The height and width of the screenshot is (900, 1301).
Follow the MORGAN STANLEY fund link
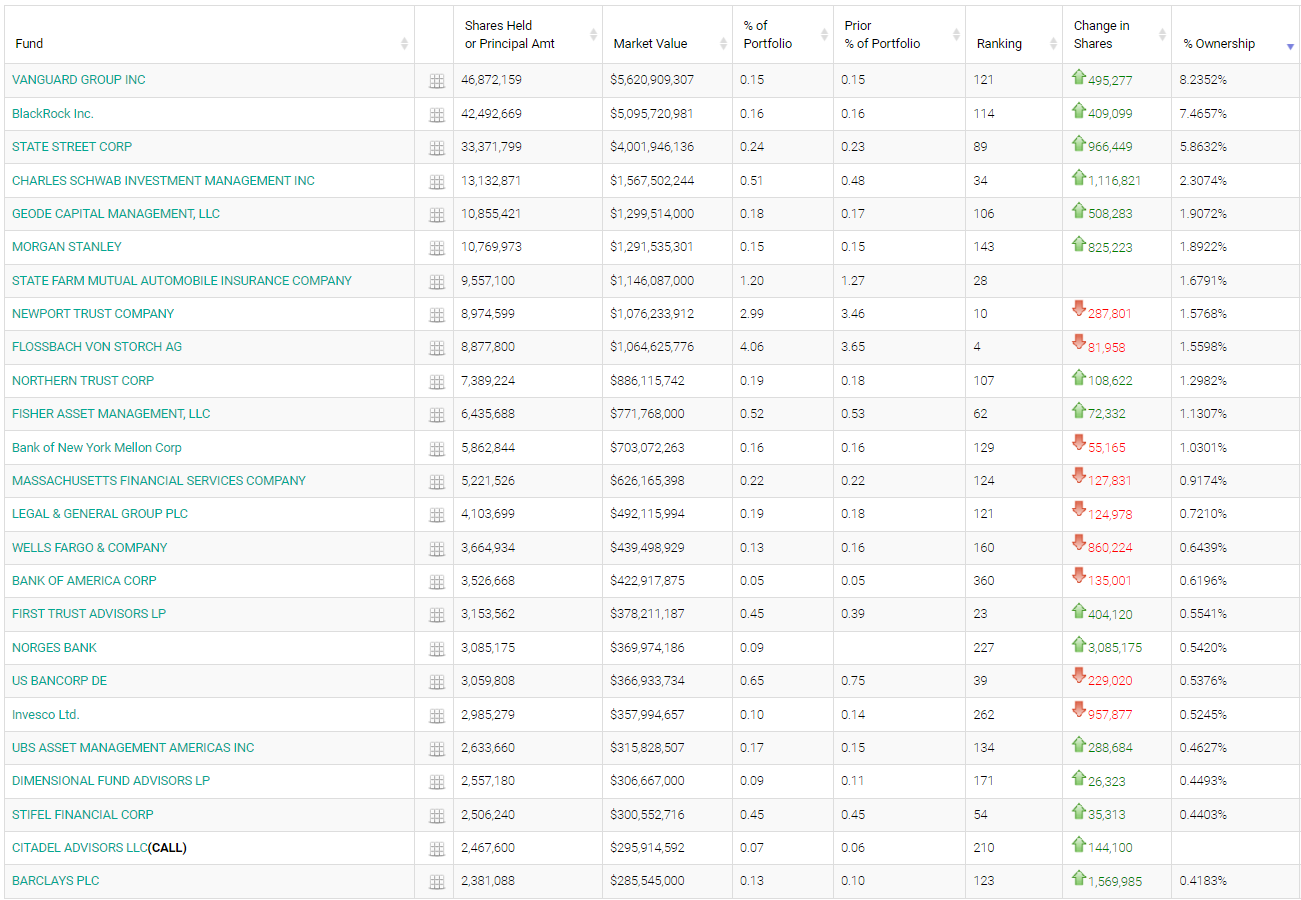coord(67,247)
